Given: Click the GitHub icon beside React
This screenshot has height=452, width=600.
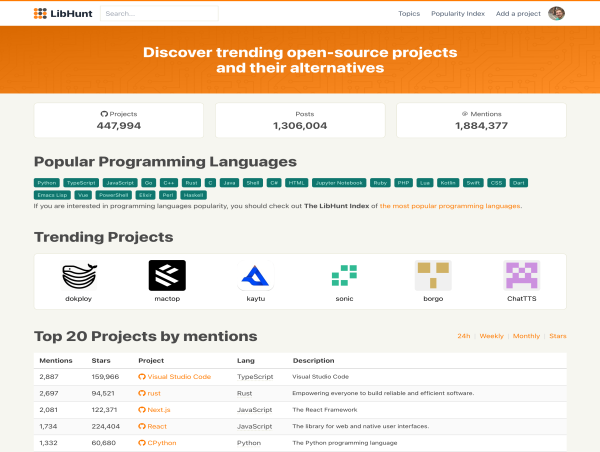Looking at the screenshot, I should tap(142, 426).
